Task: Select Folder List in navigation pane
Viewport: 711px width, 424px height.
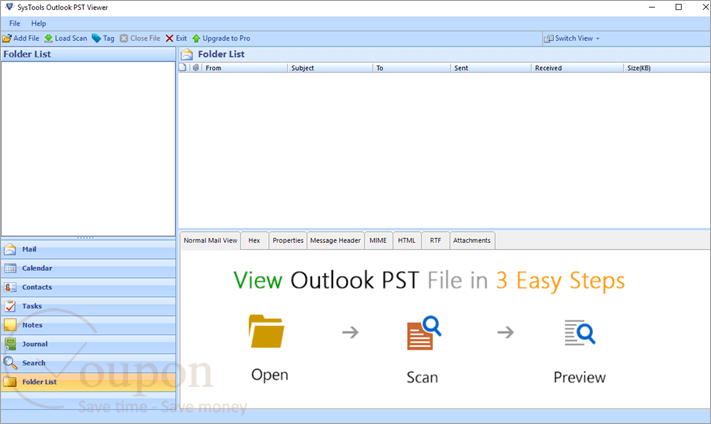Action: (88, 382)
